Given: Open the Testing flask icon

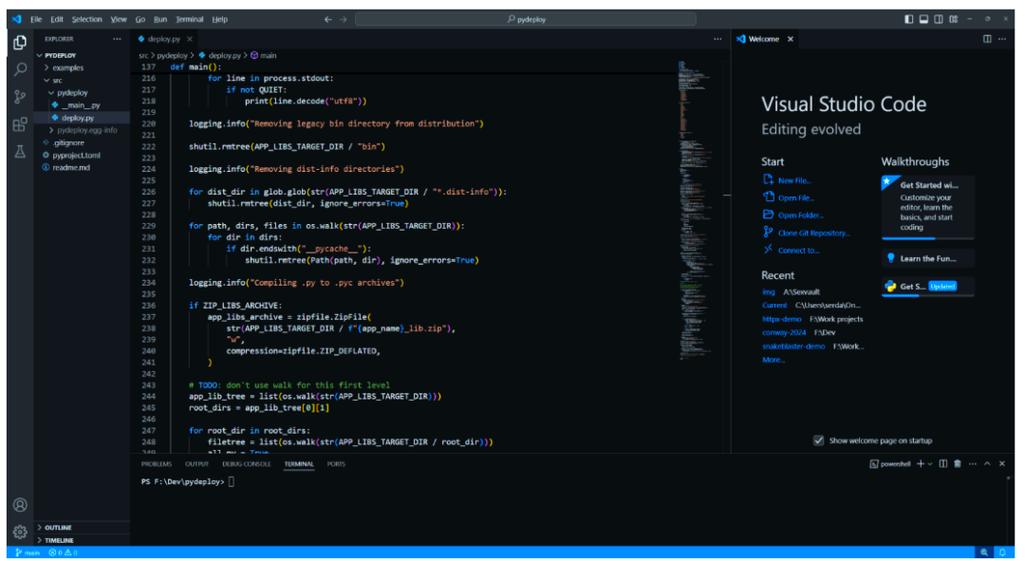Looking at the screenshot, I should click(x=19, y=152).
